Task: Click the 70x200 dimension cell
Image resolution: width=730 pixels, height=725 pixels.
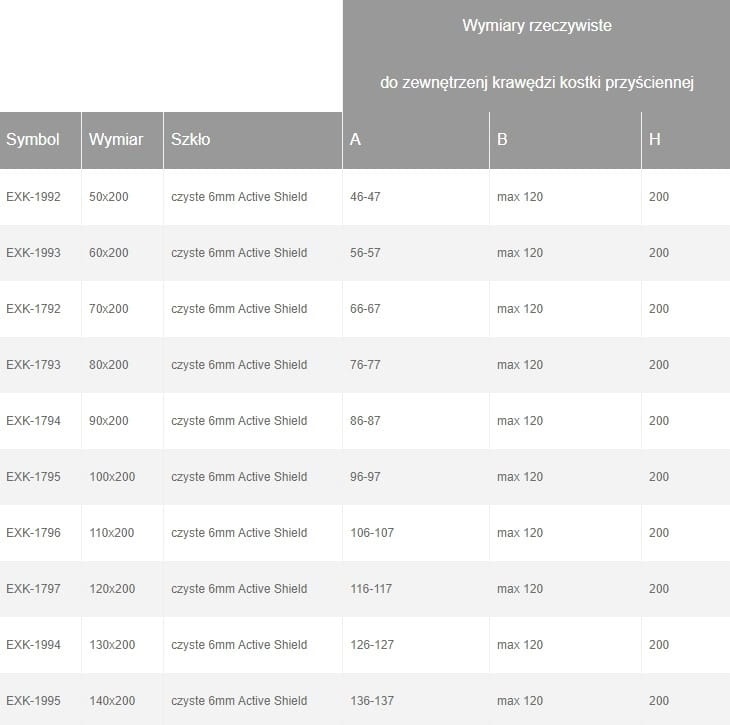Action: coord(109,309)
